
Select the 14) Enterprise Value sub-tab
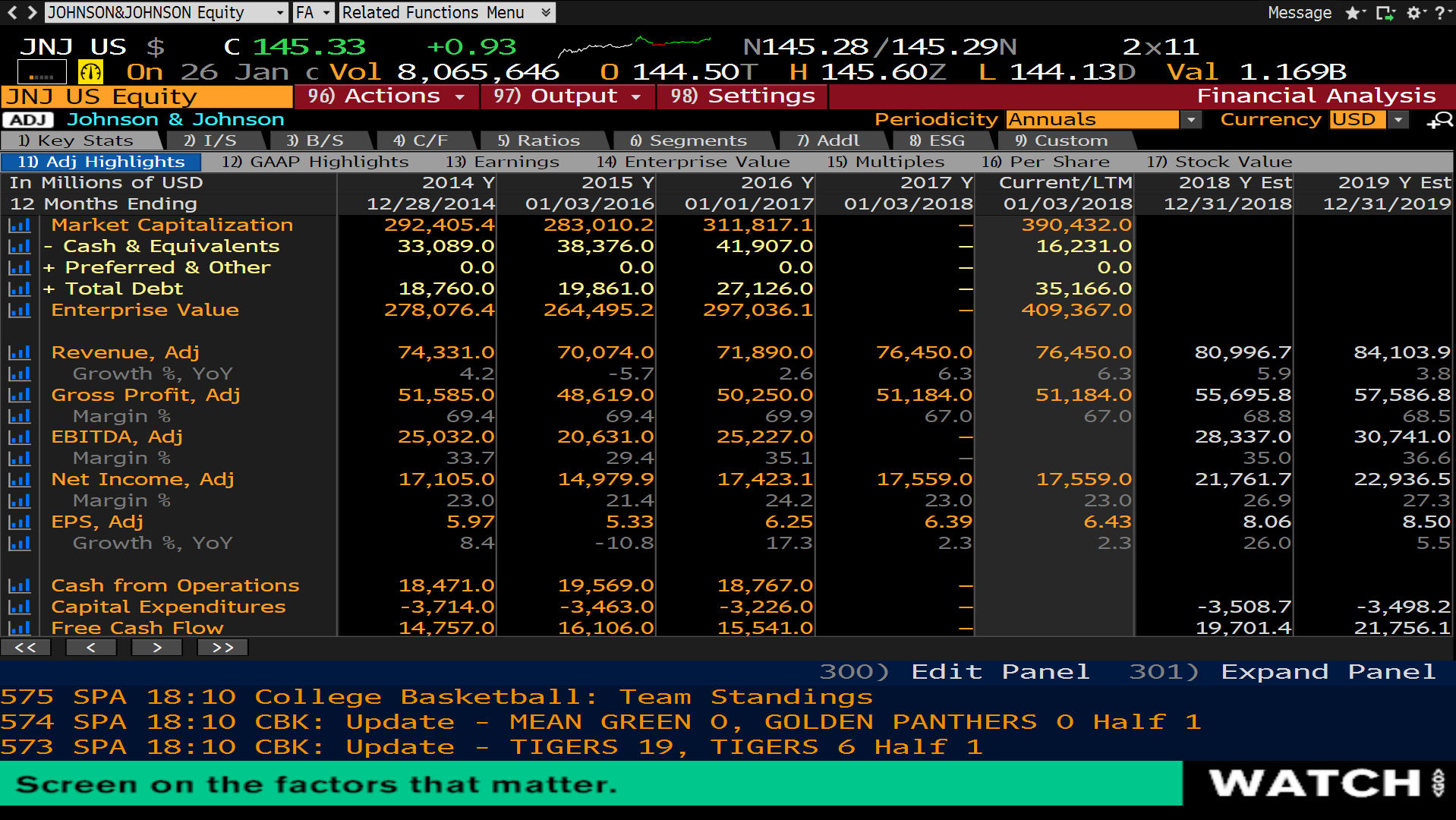pyautogui.click(x=693, y=162)
